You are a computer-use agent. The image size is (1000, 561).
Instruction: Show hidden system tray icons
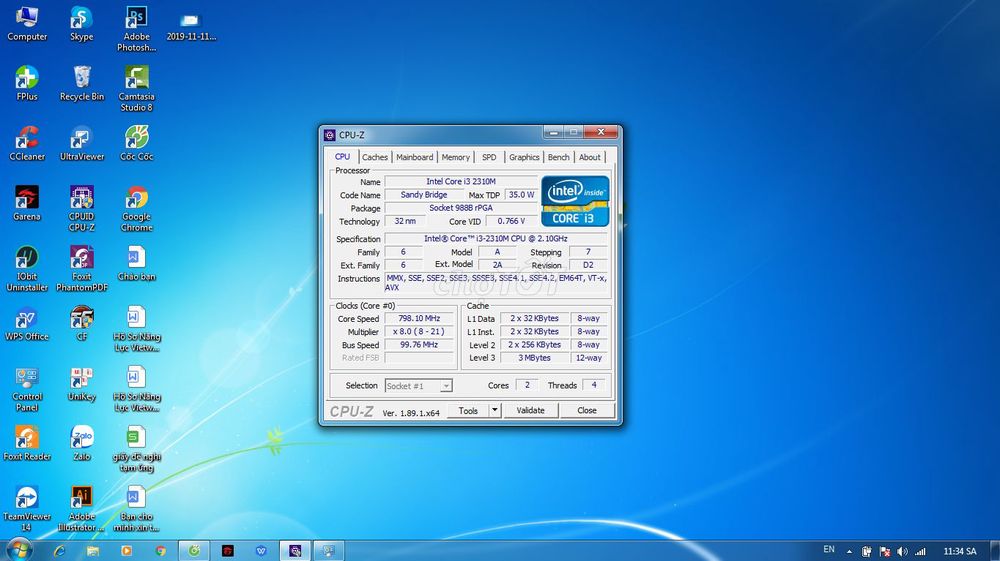tap(849, 551)
